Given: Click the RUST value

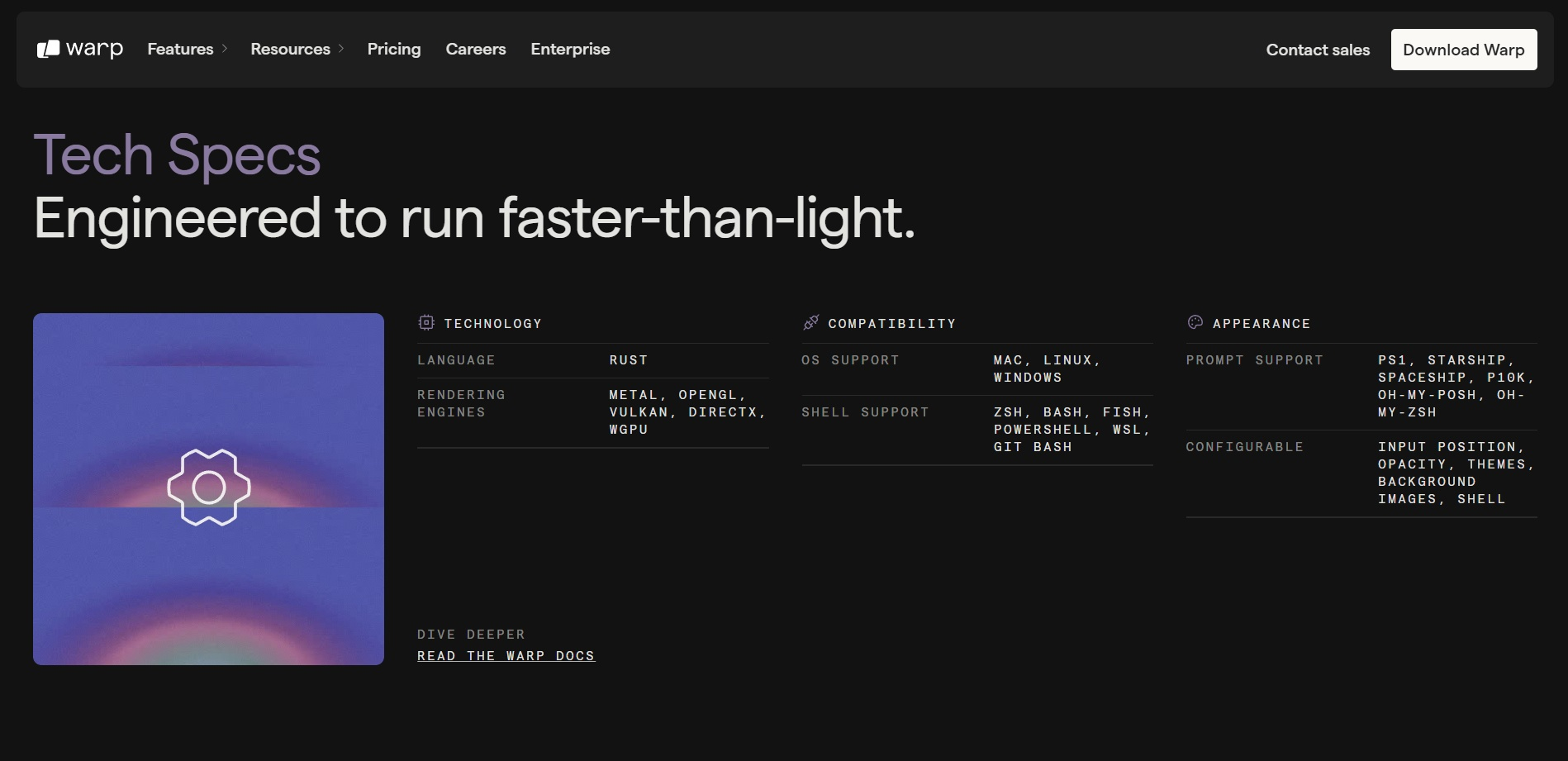Looking at the screenshot, I should 629,360.
